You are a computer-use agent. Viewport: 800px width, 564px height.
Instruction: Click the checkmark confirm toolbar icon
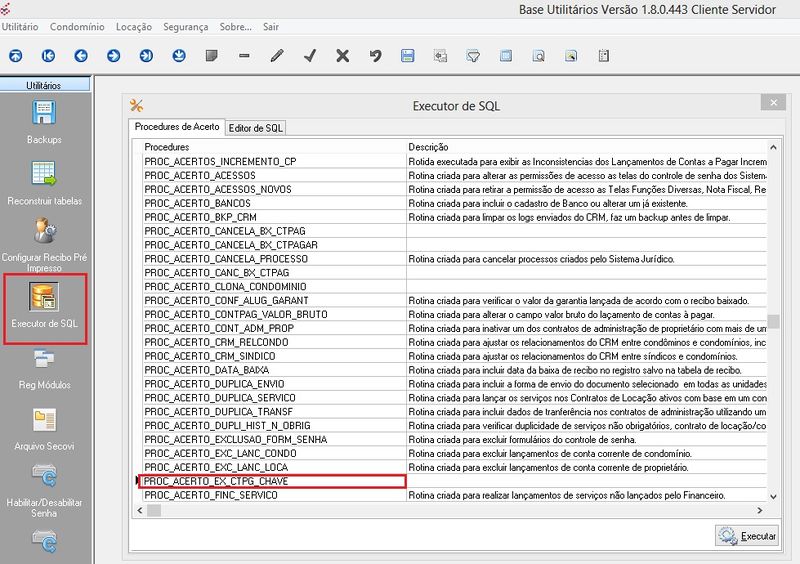[x=310, y=55]
